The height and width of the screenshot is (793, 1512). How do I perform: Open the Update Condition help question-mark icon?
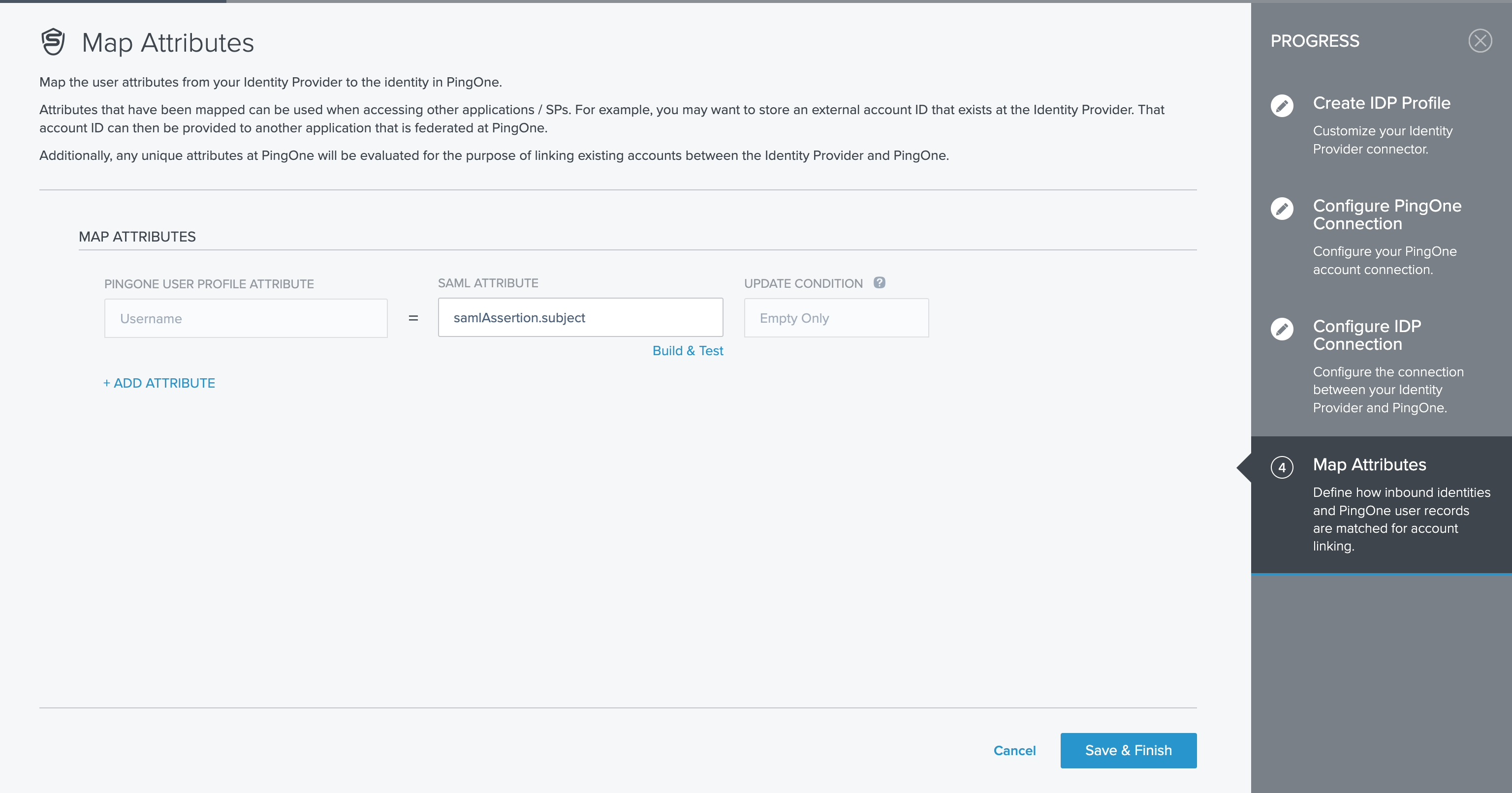tap(879, 283)
